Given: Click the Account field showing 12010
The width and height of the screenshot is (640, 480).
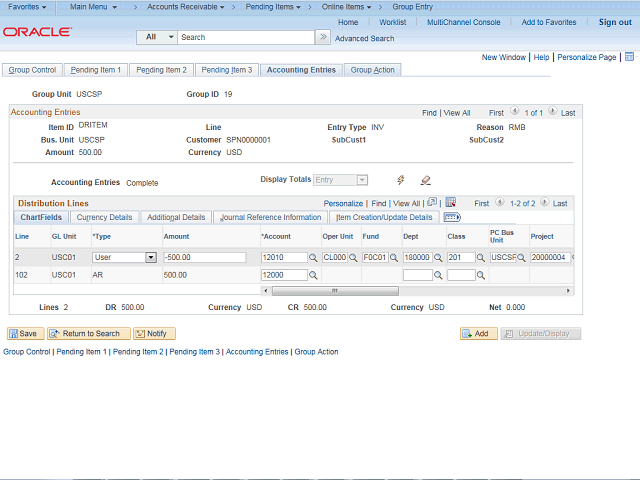Looking at the screenshot, I should [284, 258].
